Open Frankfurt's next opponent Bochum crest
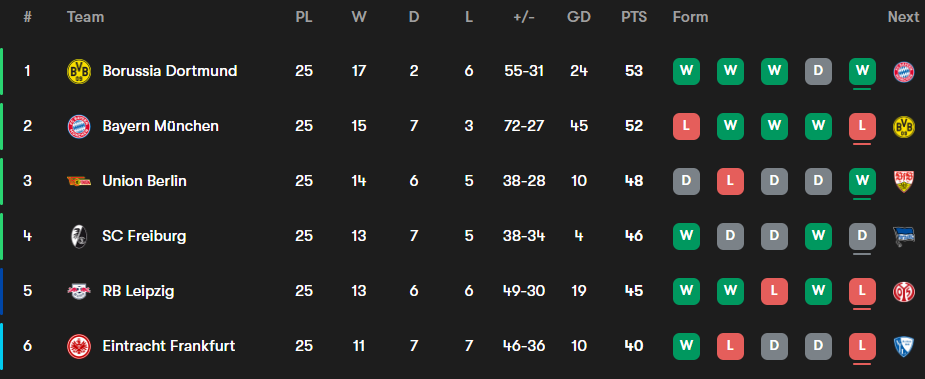This screenshot has height=379, width=925. tap(904, 346)
